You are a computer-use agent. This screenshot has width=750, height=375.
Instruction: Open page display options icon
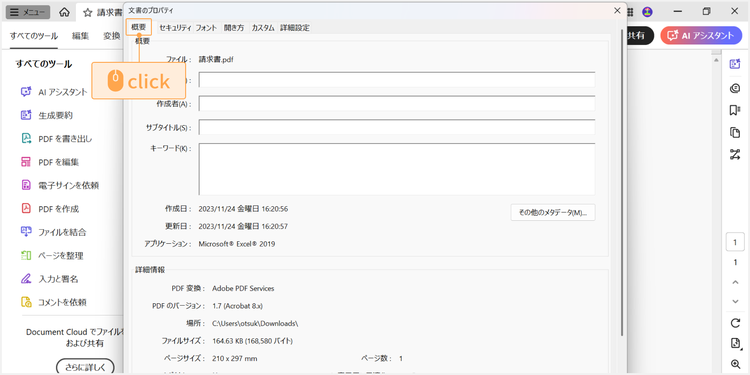(735, 343)
